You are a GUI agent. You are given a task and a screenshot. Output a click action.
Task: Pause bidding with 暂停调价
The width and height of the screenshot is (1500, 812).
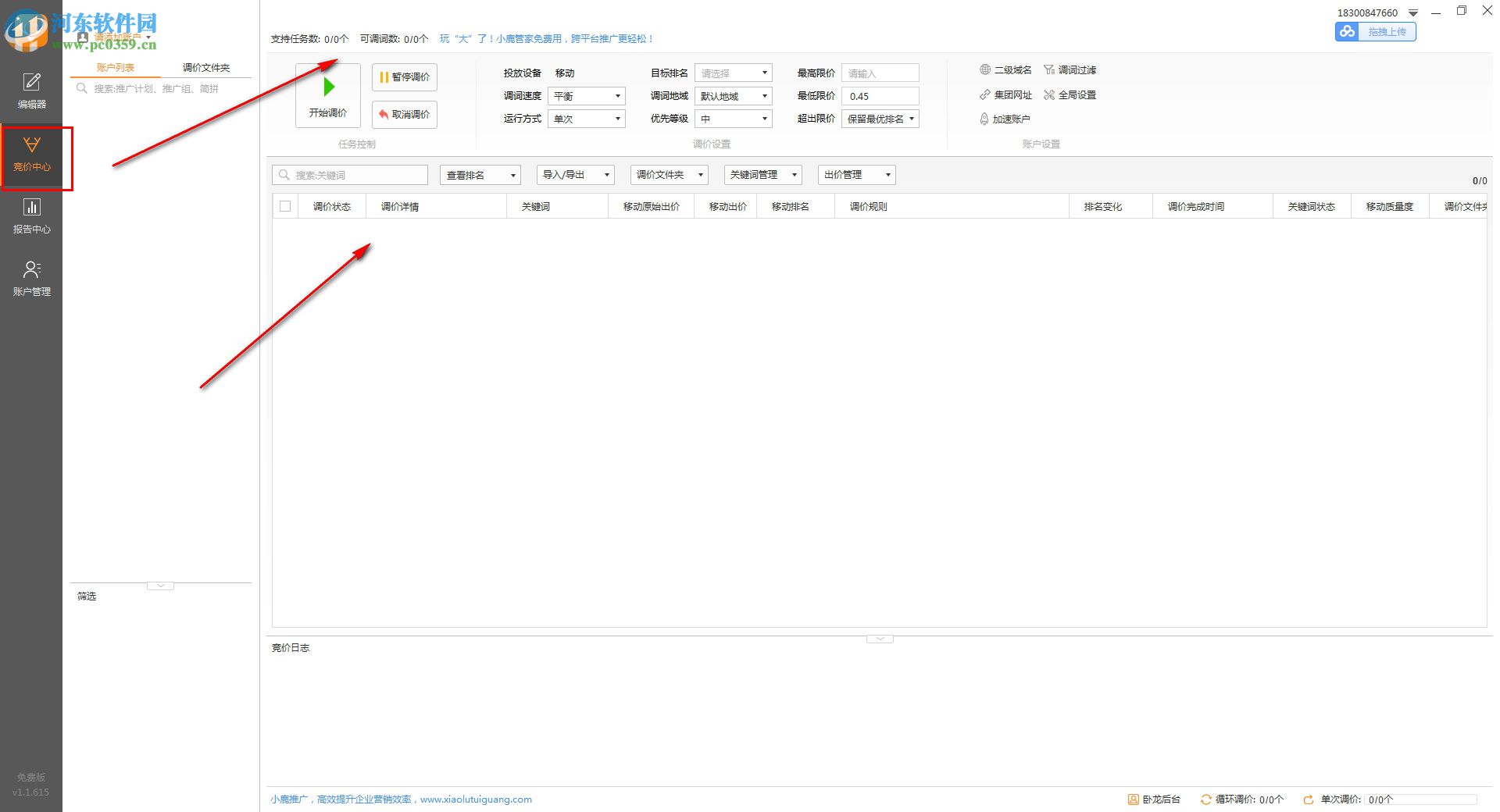click(x=405, y=77)
